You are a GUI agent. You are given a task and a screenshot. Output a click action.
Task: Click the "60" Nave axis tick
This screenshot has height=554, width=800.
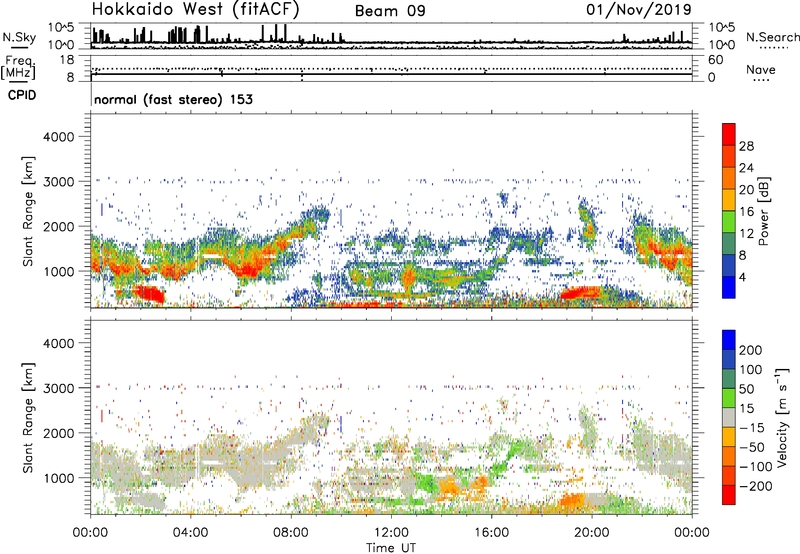click(715, 60)
